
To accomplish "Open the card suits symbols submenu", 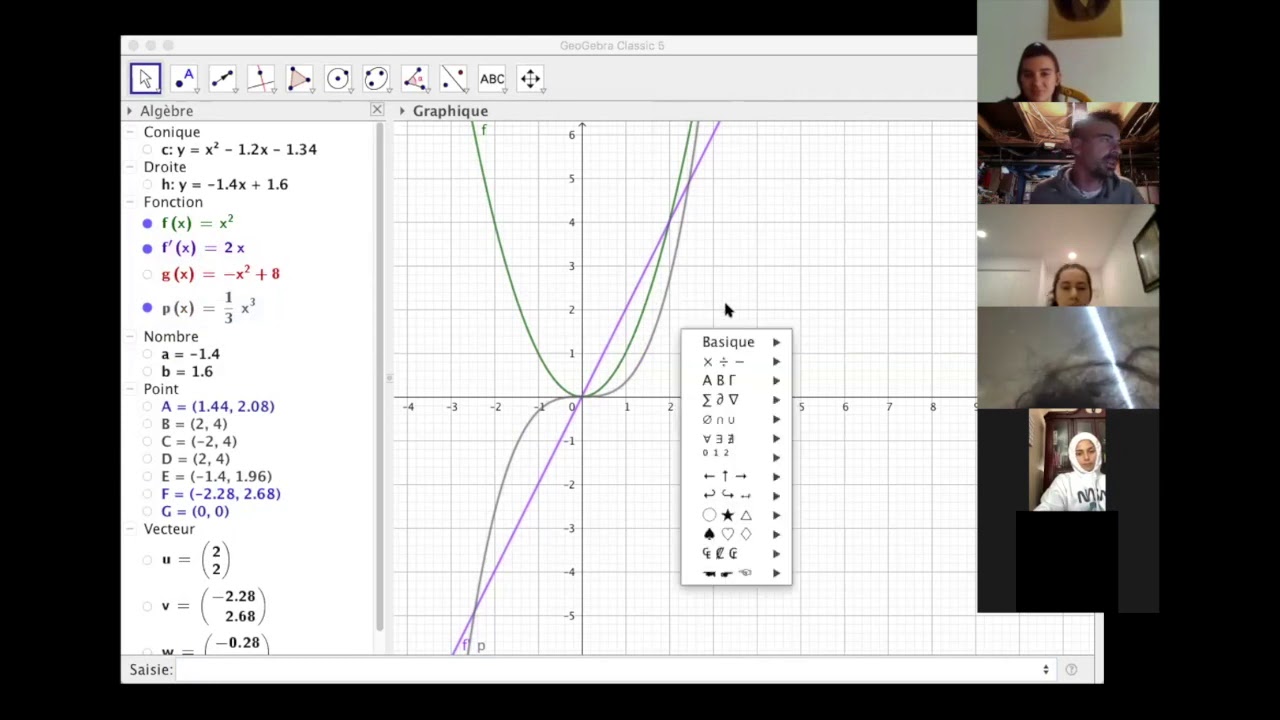I will (x=736, y=534).
